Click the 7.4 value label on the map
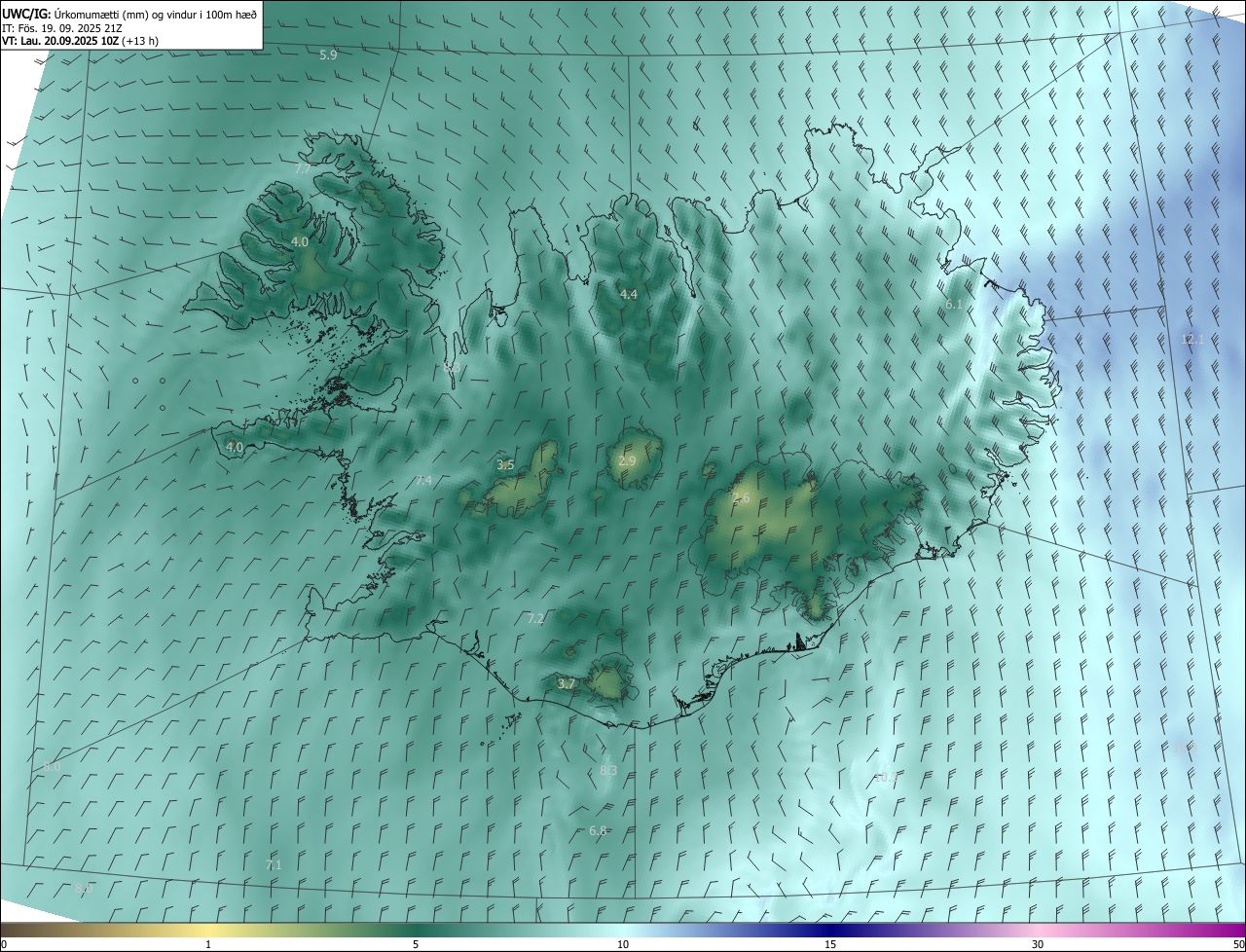The image size is (1246, 952). [x=423, y=481]
